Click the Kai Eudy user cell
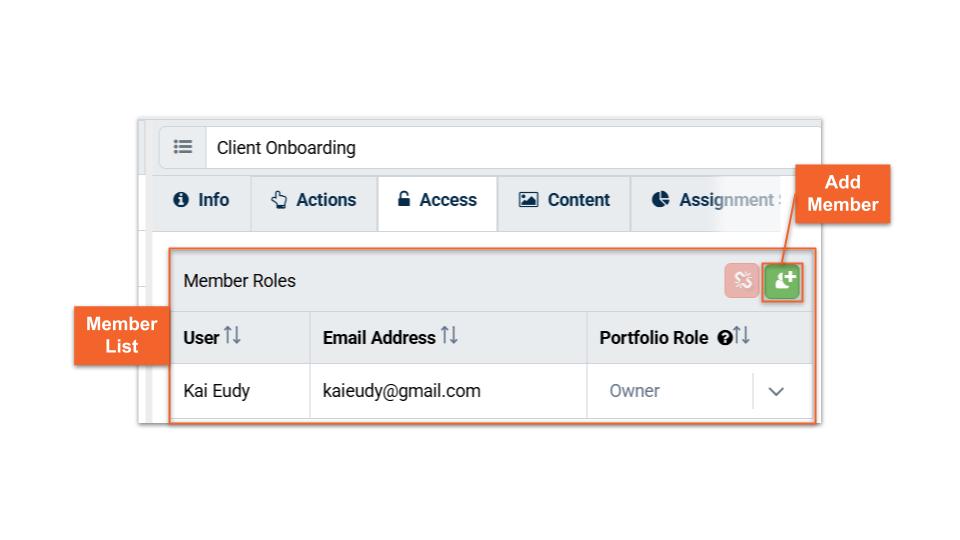 click(x=217, y=391)
